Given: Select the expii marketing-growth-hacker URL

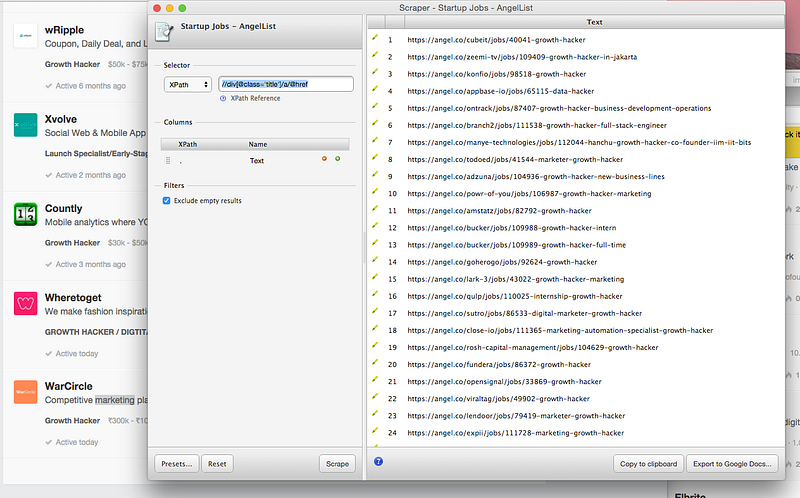Looking at the screenshot, I should click(516, 433).
